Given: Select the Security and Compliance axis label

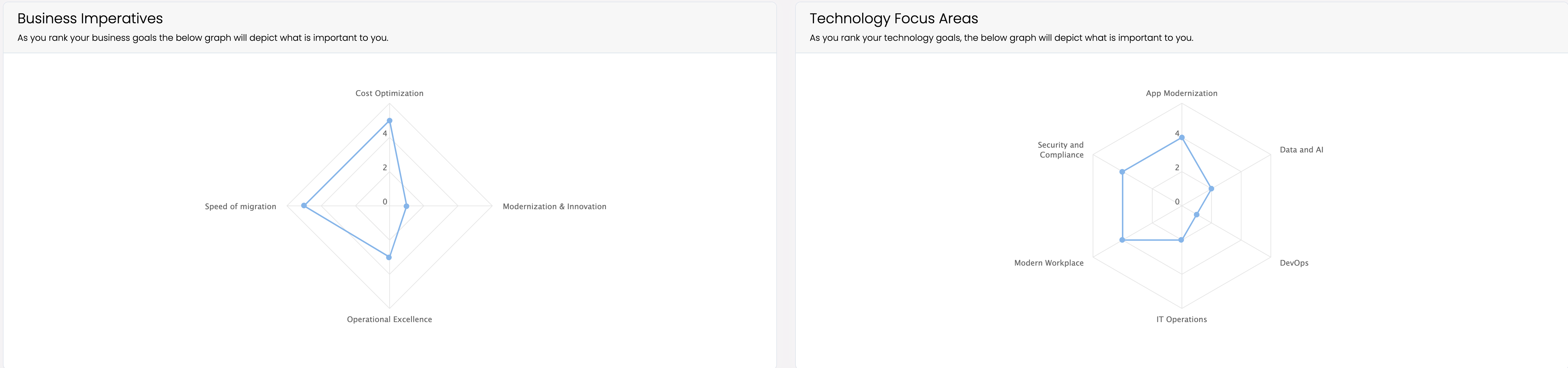Looking at the screenshot, I should point(1061,150).
